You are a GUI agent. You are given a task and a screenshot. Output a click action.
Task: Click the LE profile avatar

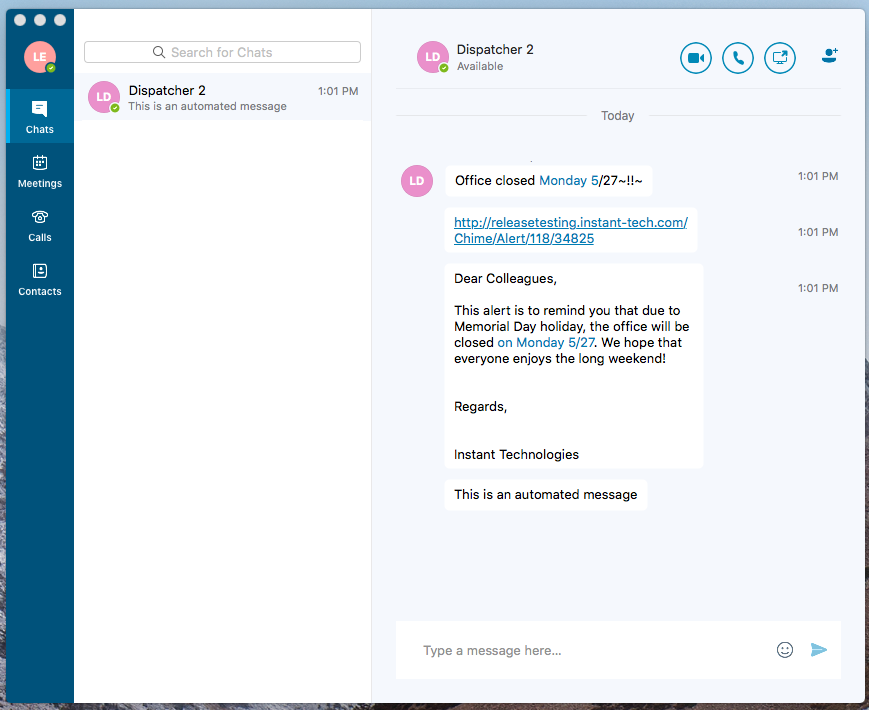point(40,57)
